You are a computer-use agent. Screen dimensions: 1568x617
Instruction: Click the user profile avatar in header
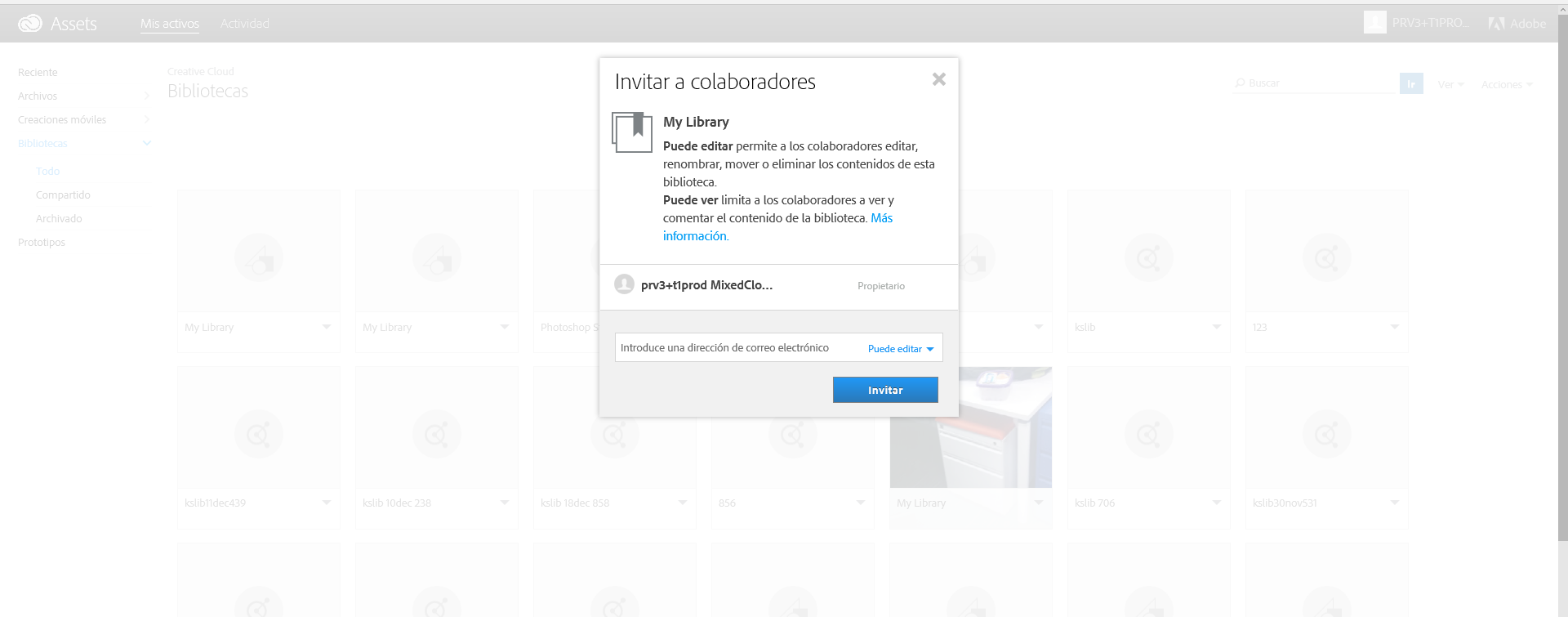pyautogui.click(x=1375, y=23)
